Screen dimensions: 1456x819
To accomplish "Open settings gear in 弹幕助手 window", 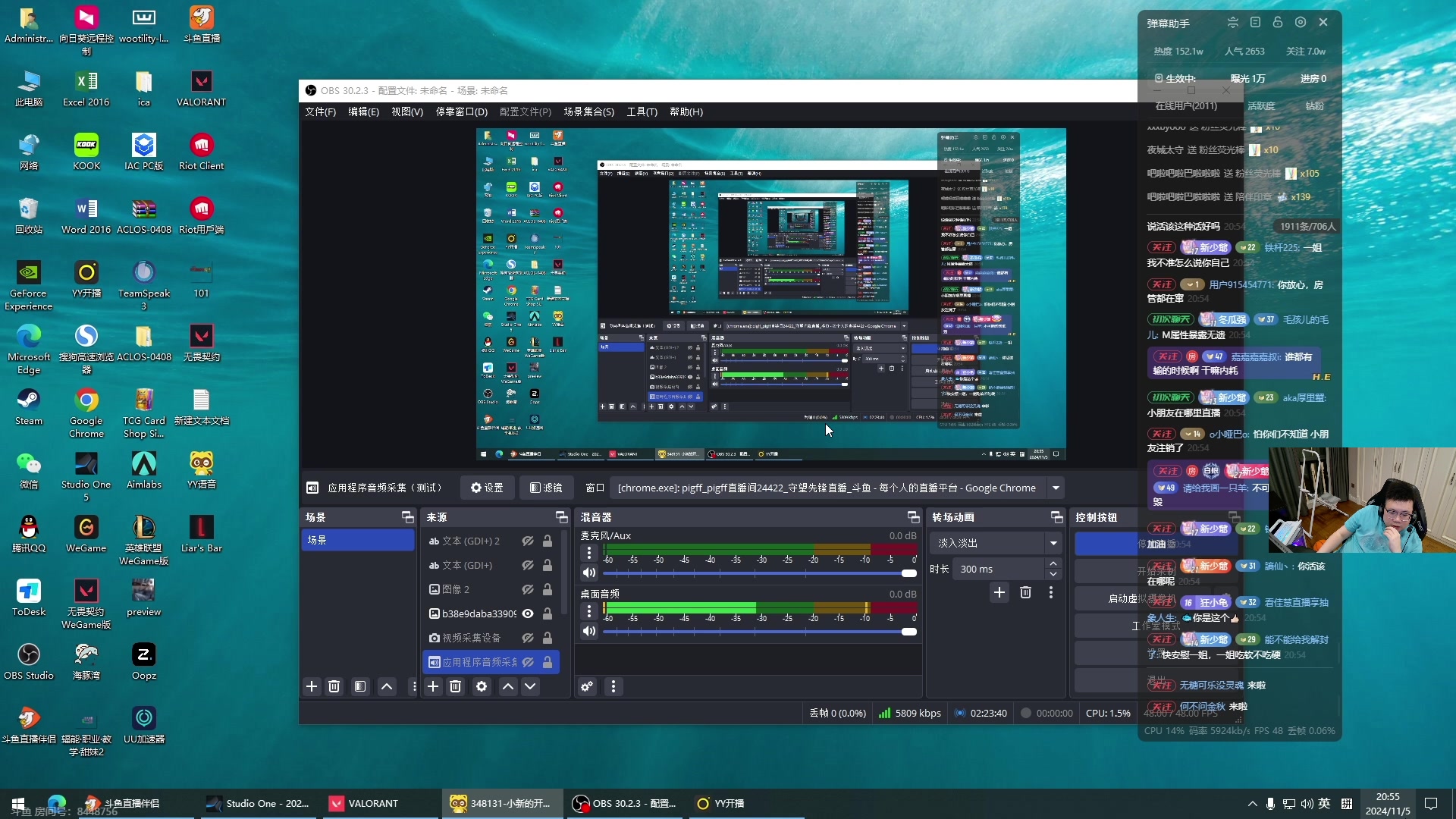I will [1301, 23].
